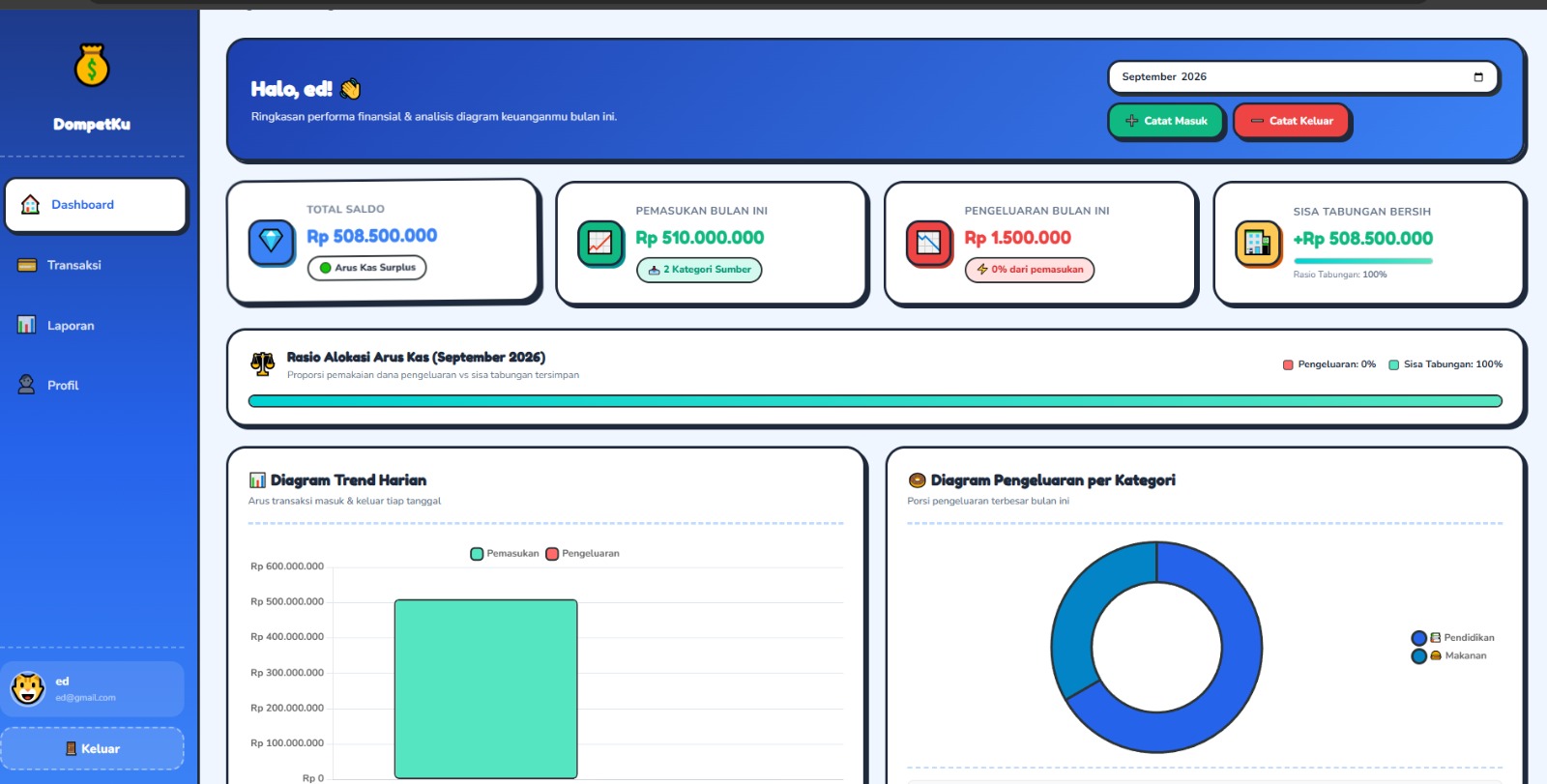Click the Catat Masuk button
Viewport: 1547px width, 784px height.
(x=1166, y=121)
